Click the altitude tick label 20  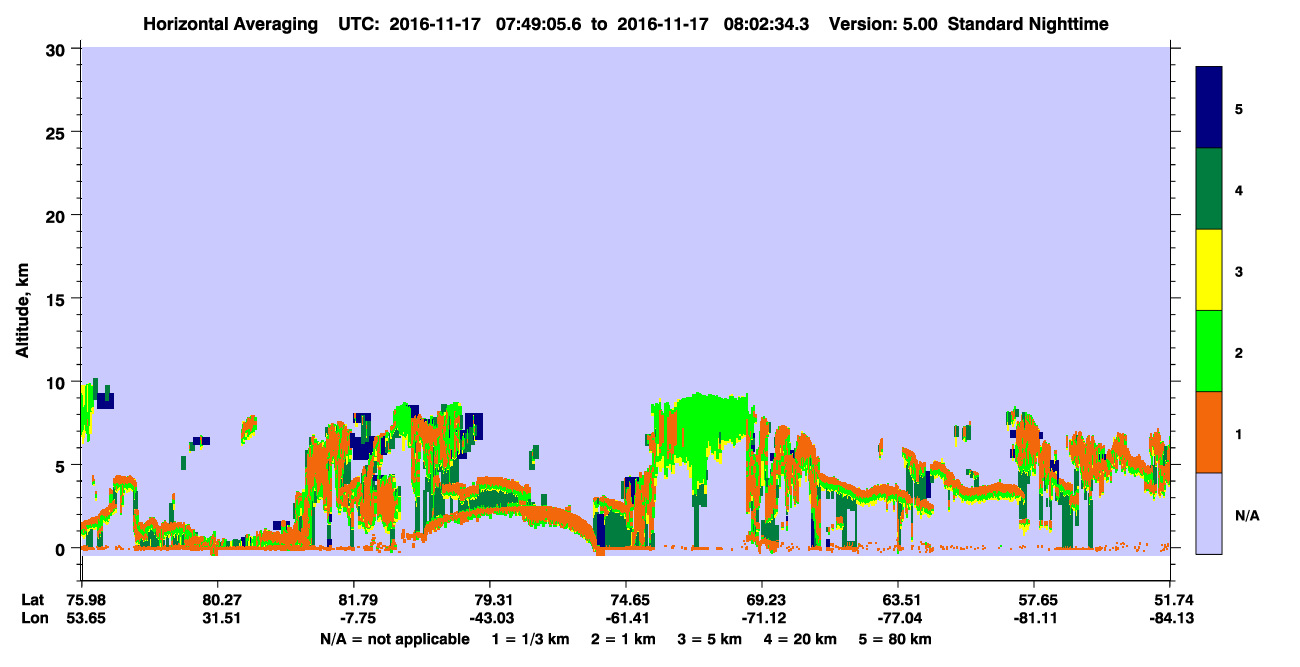pos(58,215)
